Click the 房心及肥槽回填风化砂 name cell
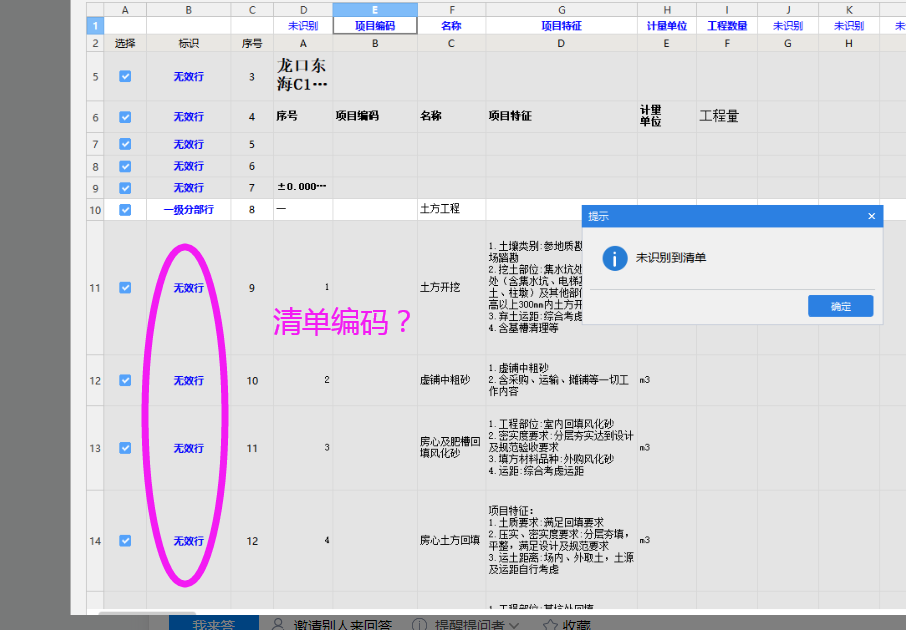This screenshot has width=906, height=630. 451,448
